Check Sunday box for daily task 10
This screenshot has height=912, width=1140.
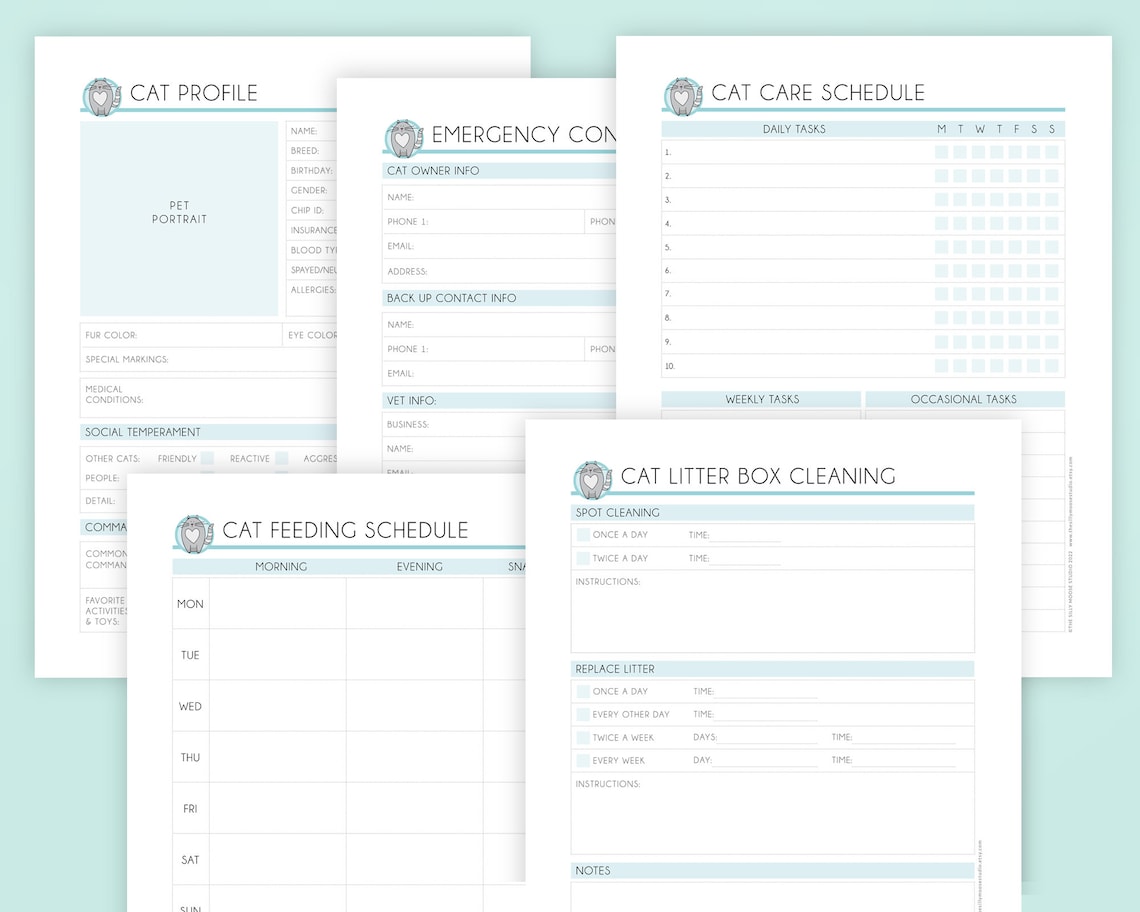1053,366
